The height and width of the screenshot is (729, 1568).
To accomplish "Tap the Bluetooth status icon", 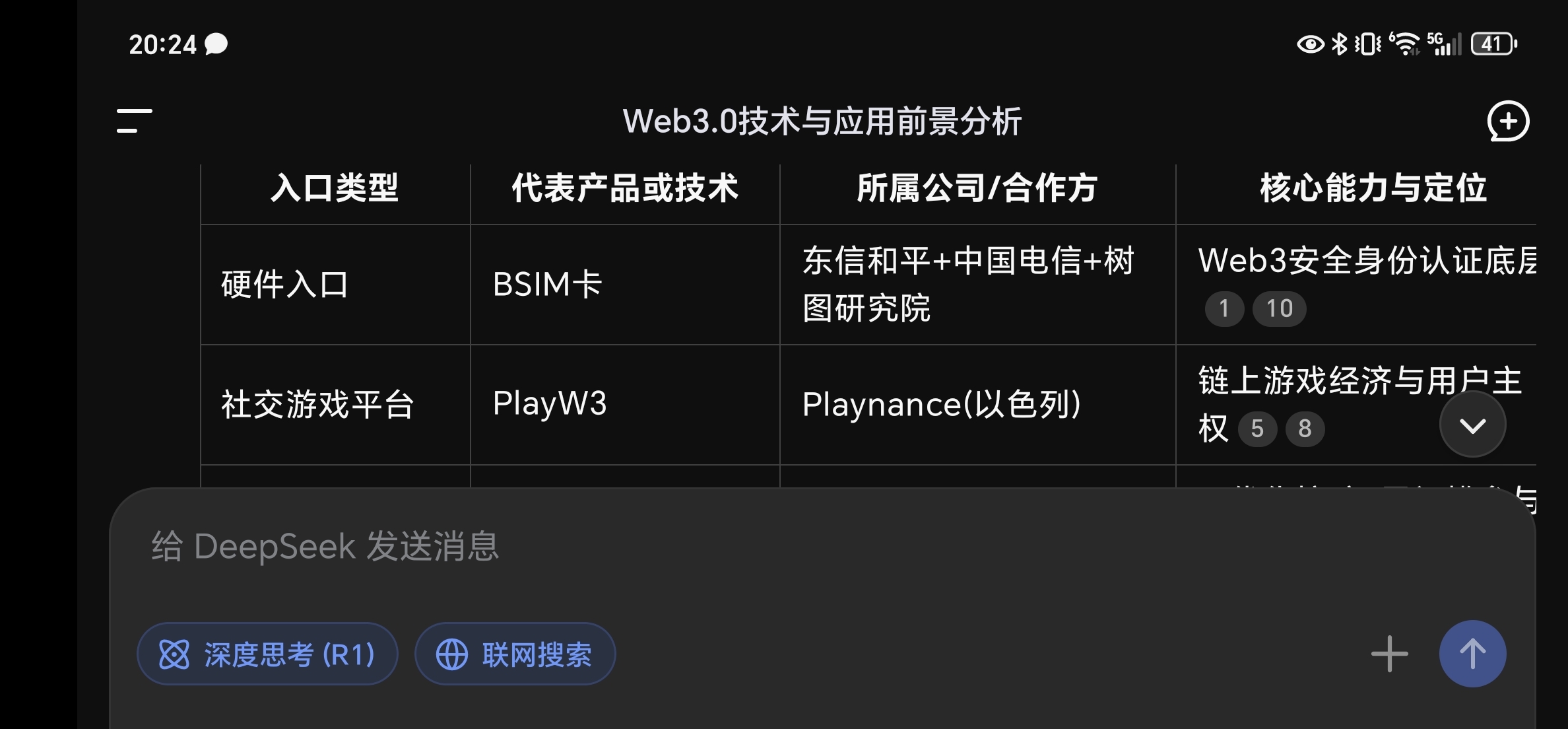I will coord(1339,44).
